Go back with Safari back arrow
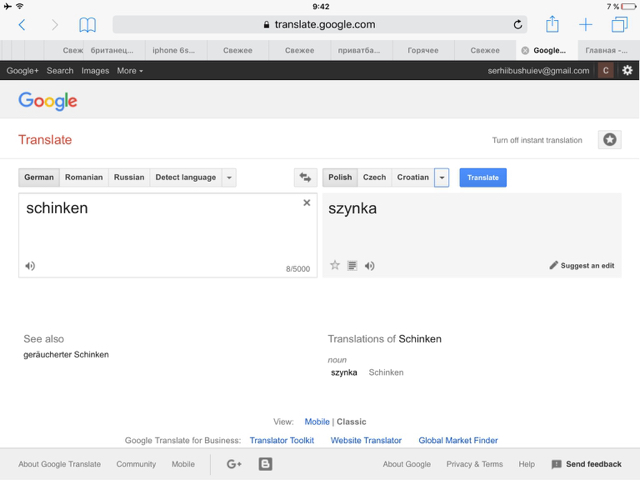Image resolution: width=640 pixels, height=480 pixels. tap(22, 25)
